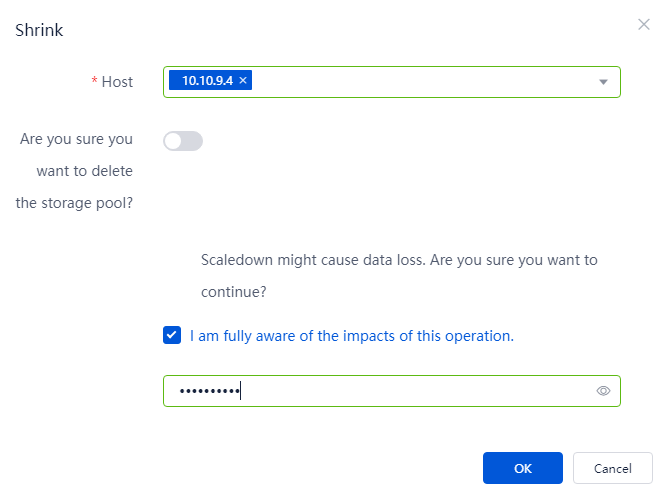Viewport: 667px width, 498px height.
Task: Open the Host selection combo box
Action: point(391,82)
